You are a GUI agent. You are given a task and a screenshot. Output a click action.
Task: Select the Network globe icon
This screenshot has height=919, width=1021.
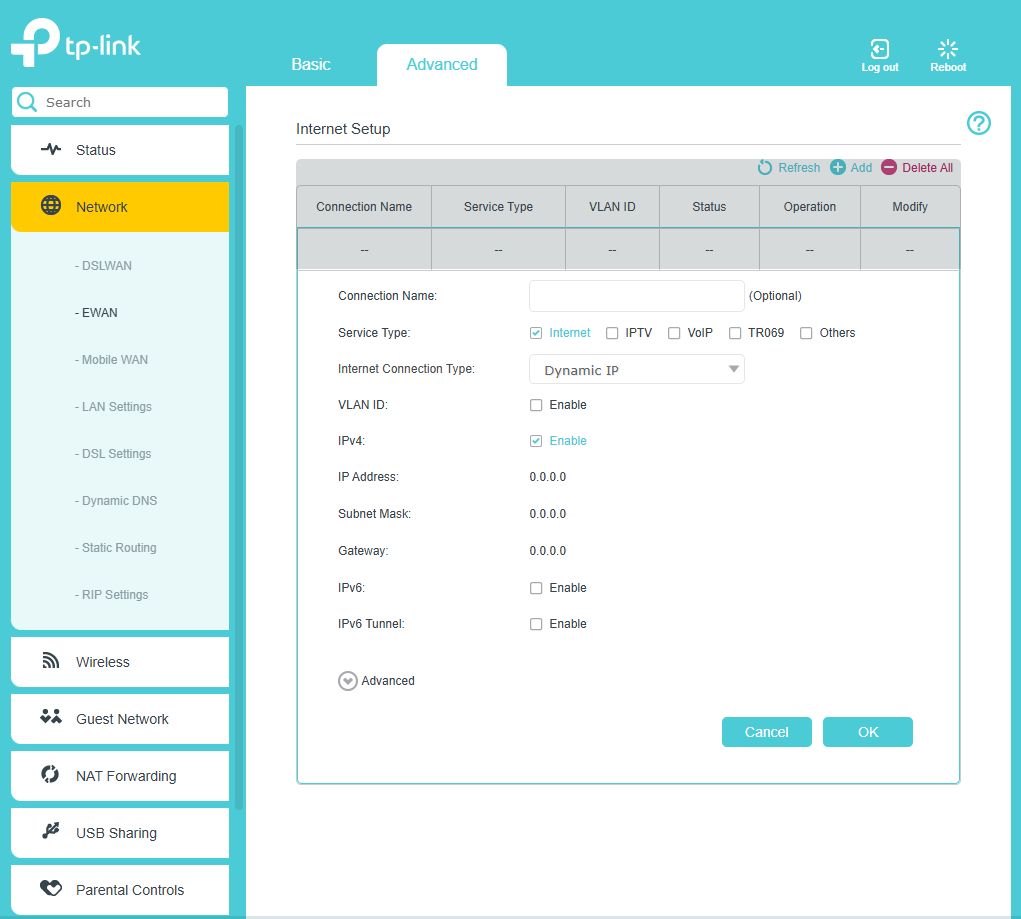(x=51, y=206)
